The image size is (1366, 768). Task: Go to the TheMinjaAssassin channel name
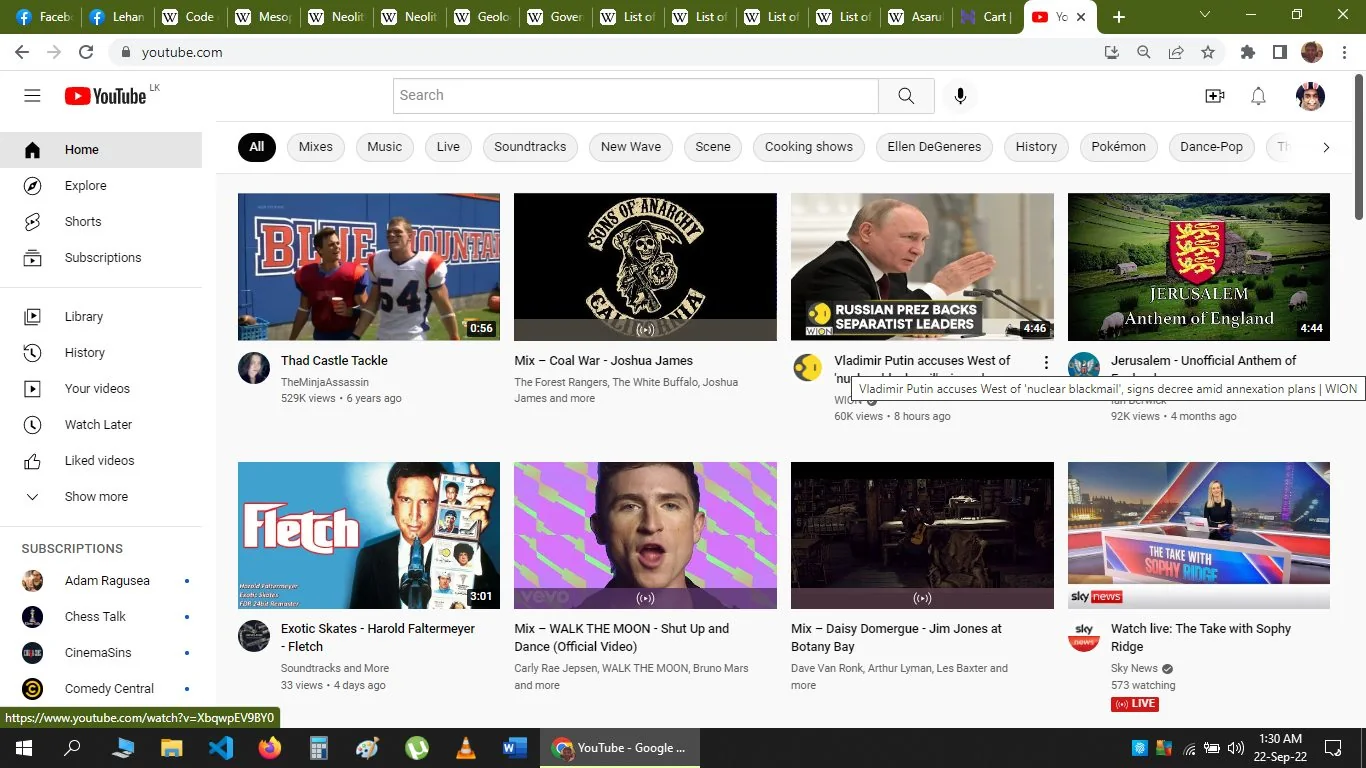point(325,382)
